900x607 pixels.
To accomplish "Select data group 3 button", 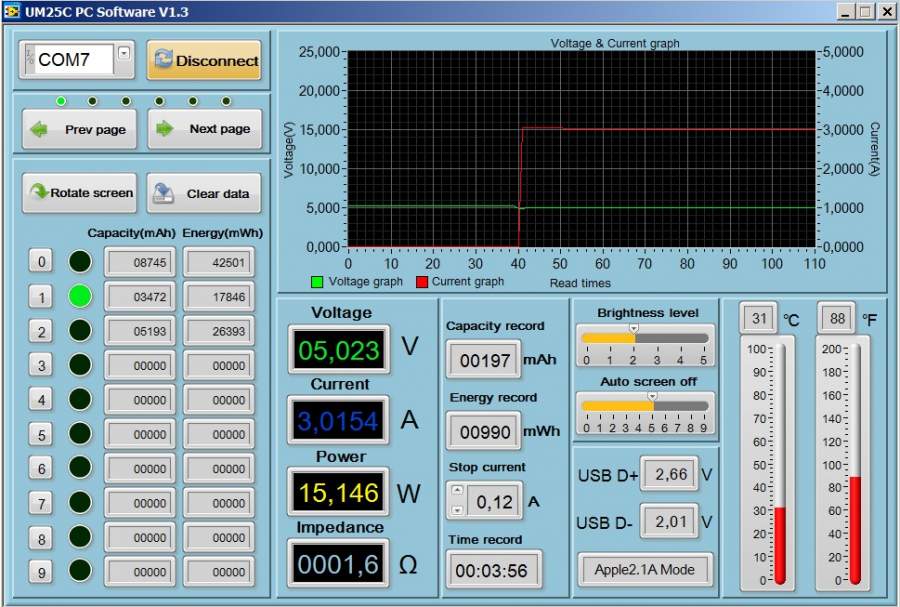I will pos(41,365).
